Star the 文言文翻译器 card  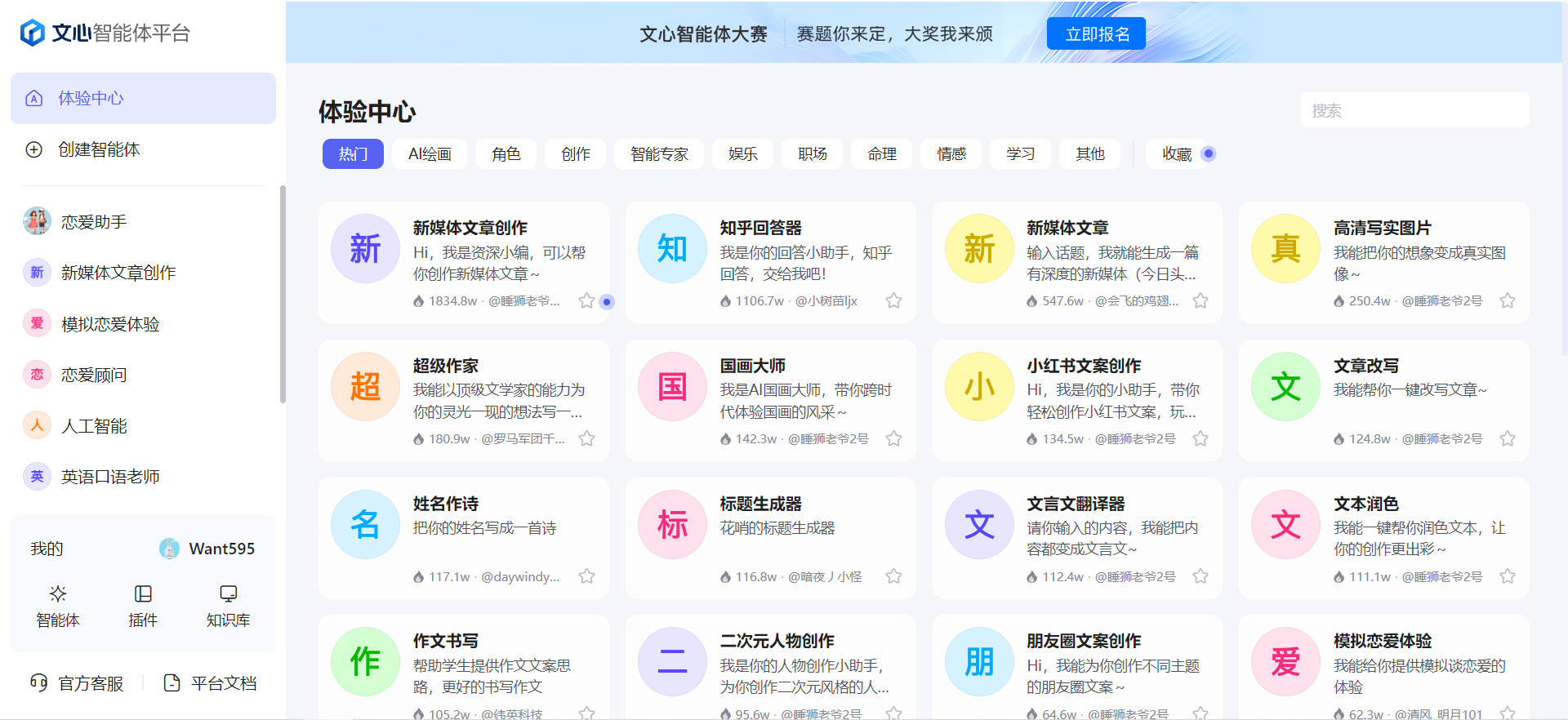click(1200, 576)
